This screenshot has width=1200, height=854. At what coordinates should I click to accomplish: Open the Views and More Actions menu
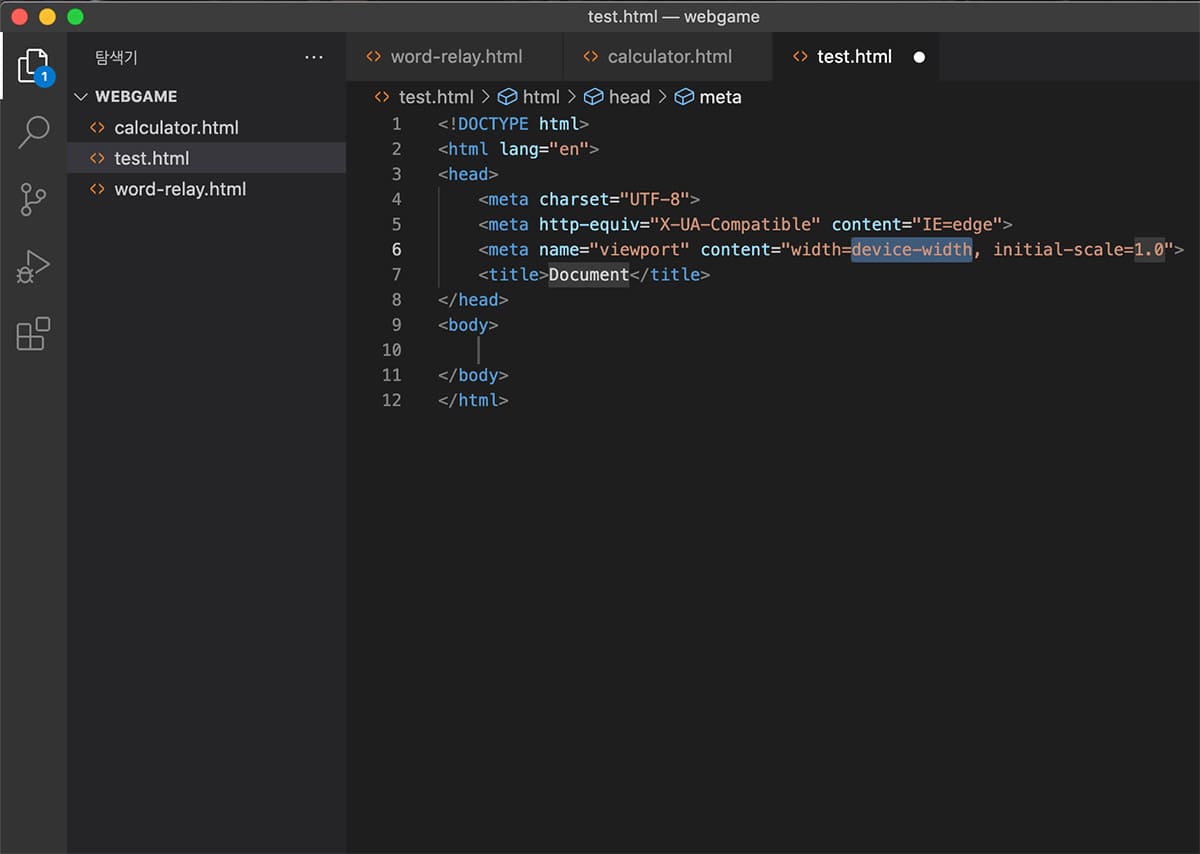[x=314, y=57]
